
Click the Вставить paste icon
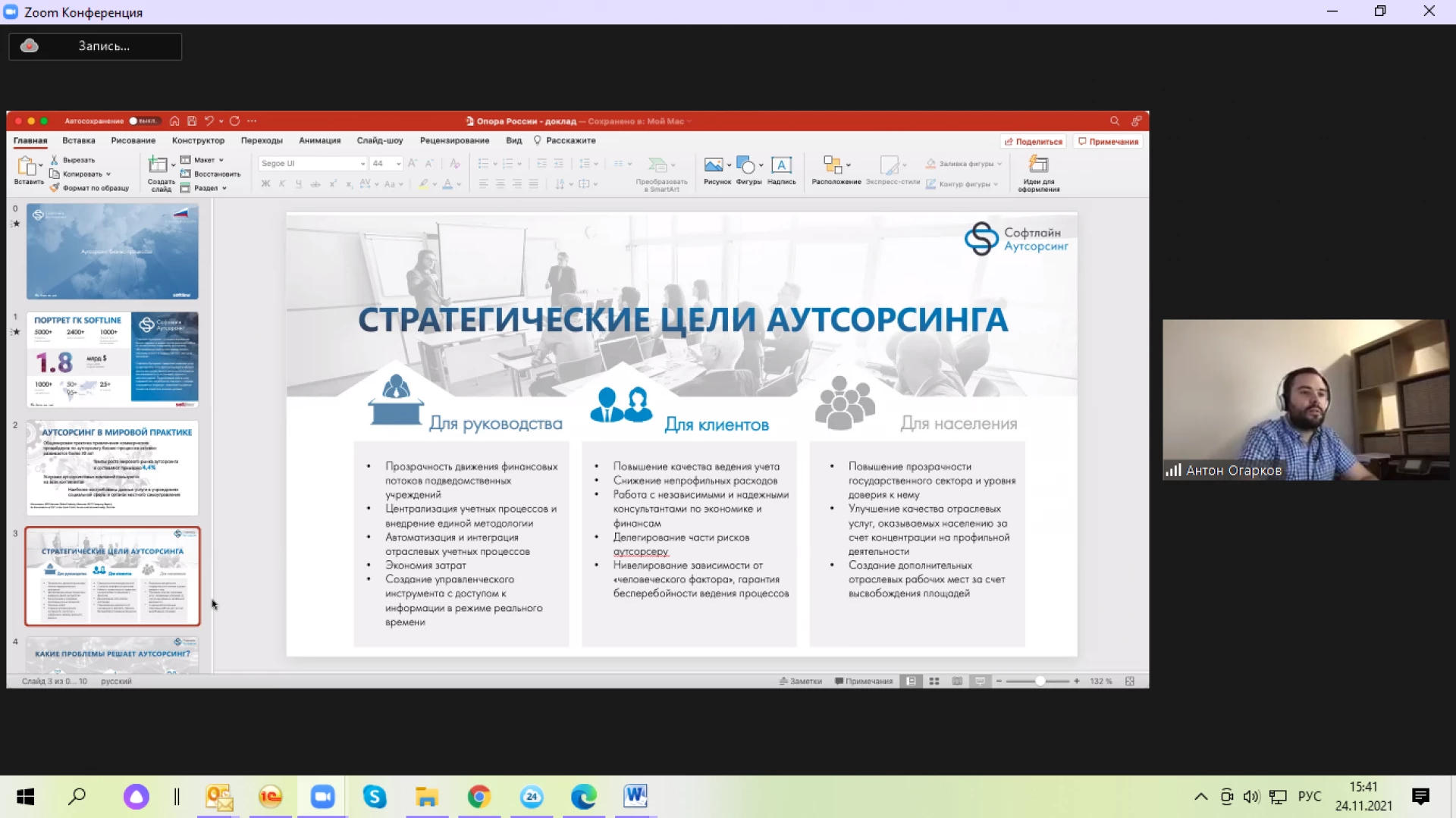[28, 166]
